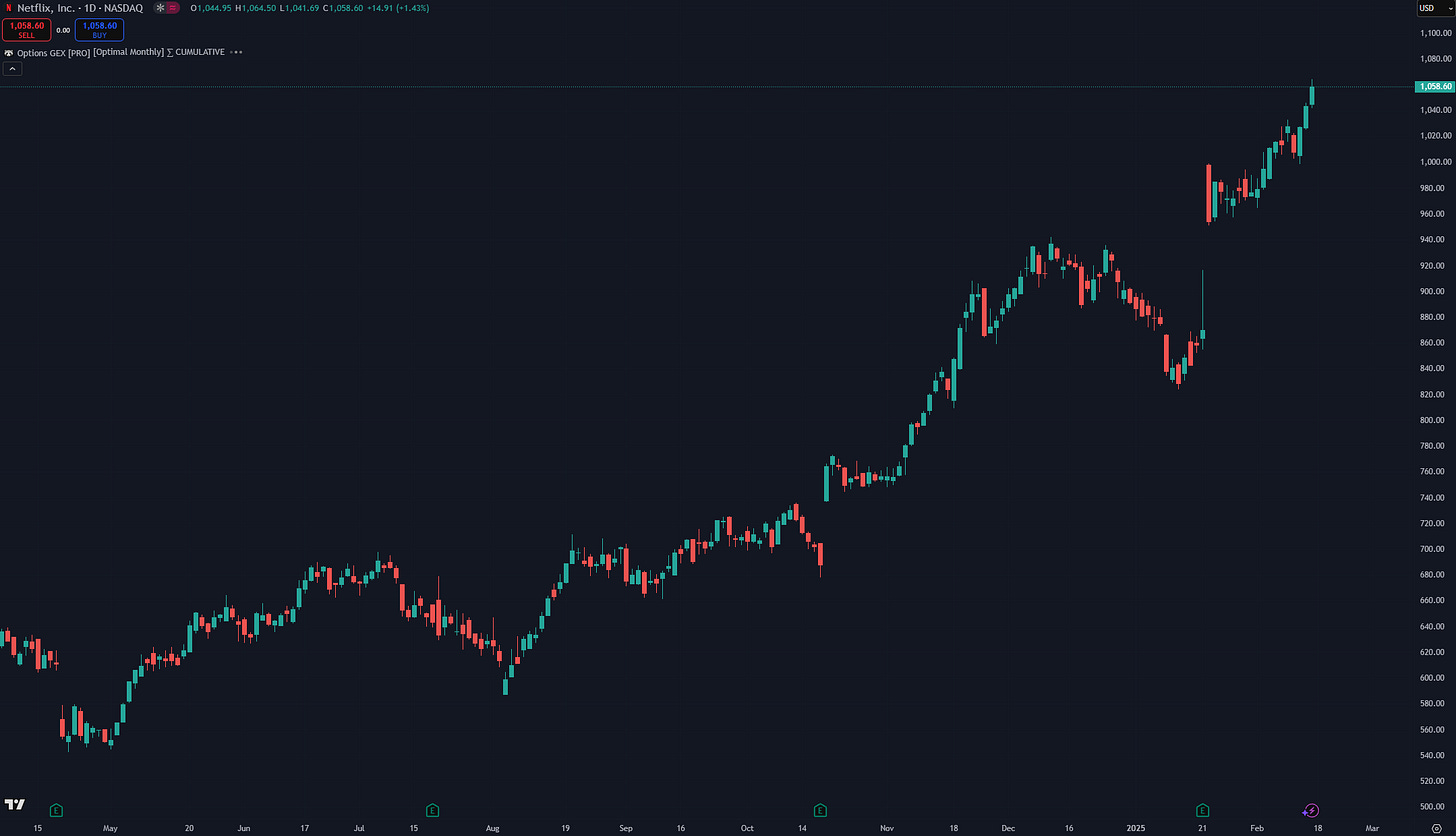Click the Netflix logo icon beside the symbol name
This screenshot has height=836, width=1456.
9,8
